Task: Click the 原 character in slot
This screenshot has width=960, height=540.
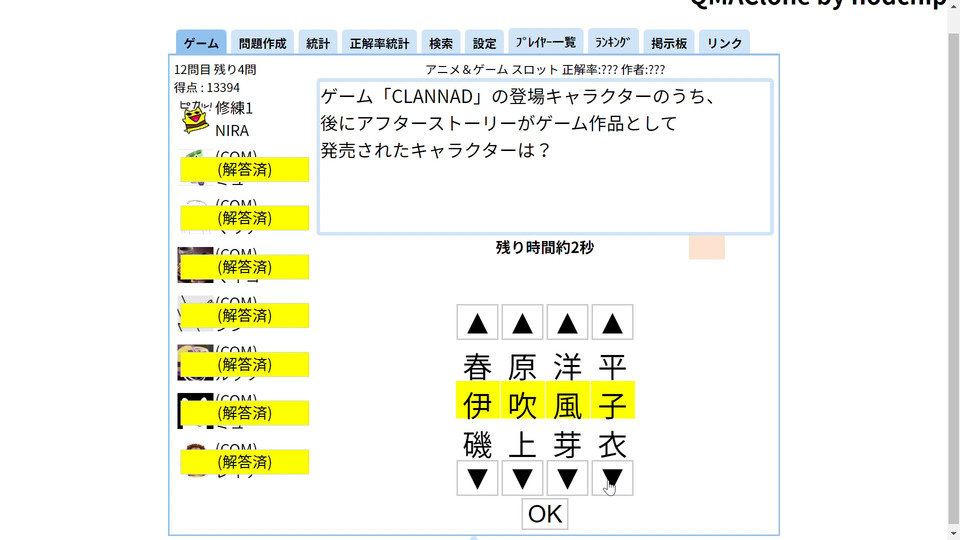Action: click(522, 367)
